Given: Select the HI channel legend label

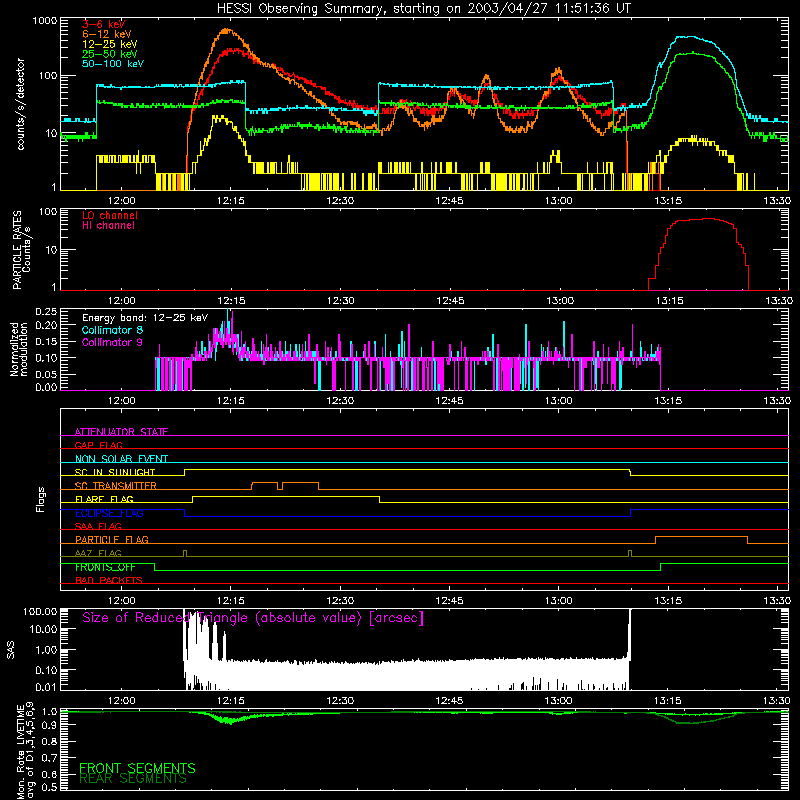Looking at the screenshot, I should coord(108,226).
